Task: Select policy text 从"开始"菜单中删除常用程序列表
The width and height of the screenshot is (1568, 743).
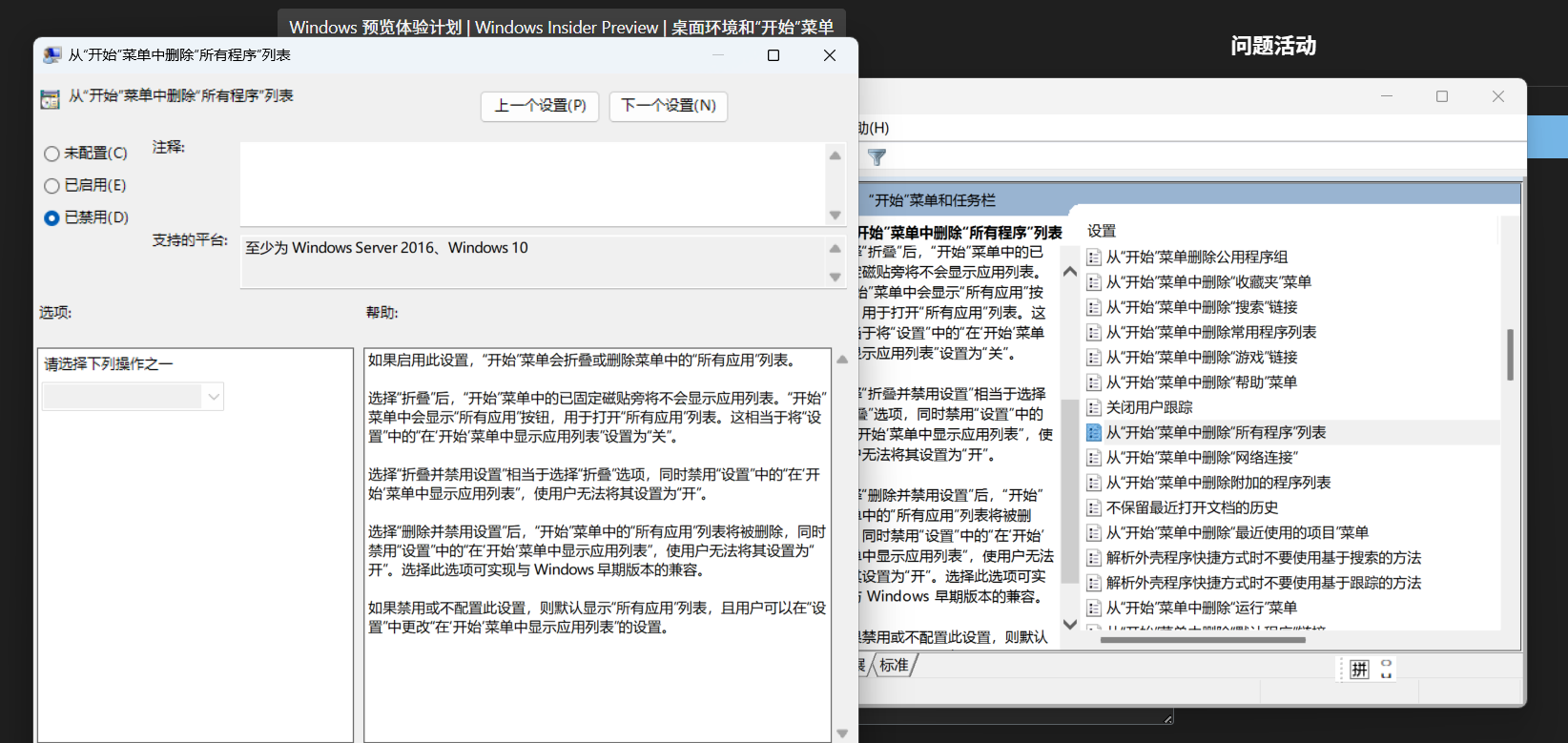Action: click(1211, 332)
